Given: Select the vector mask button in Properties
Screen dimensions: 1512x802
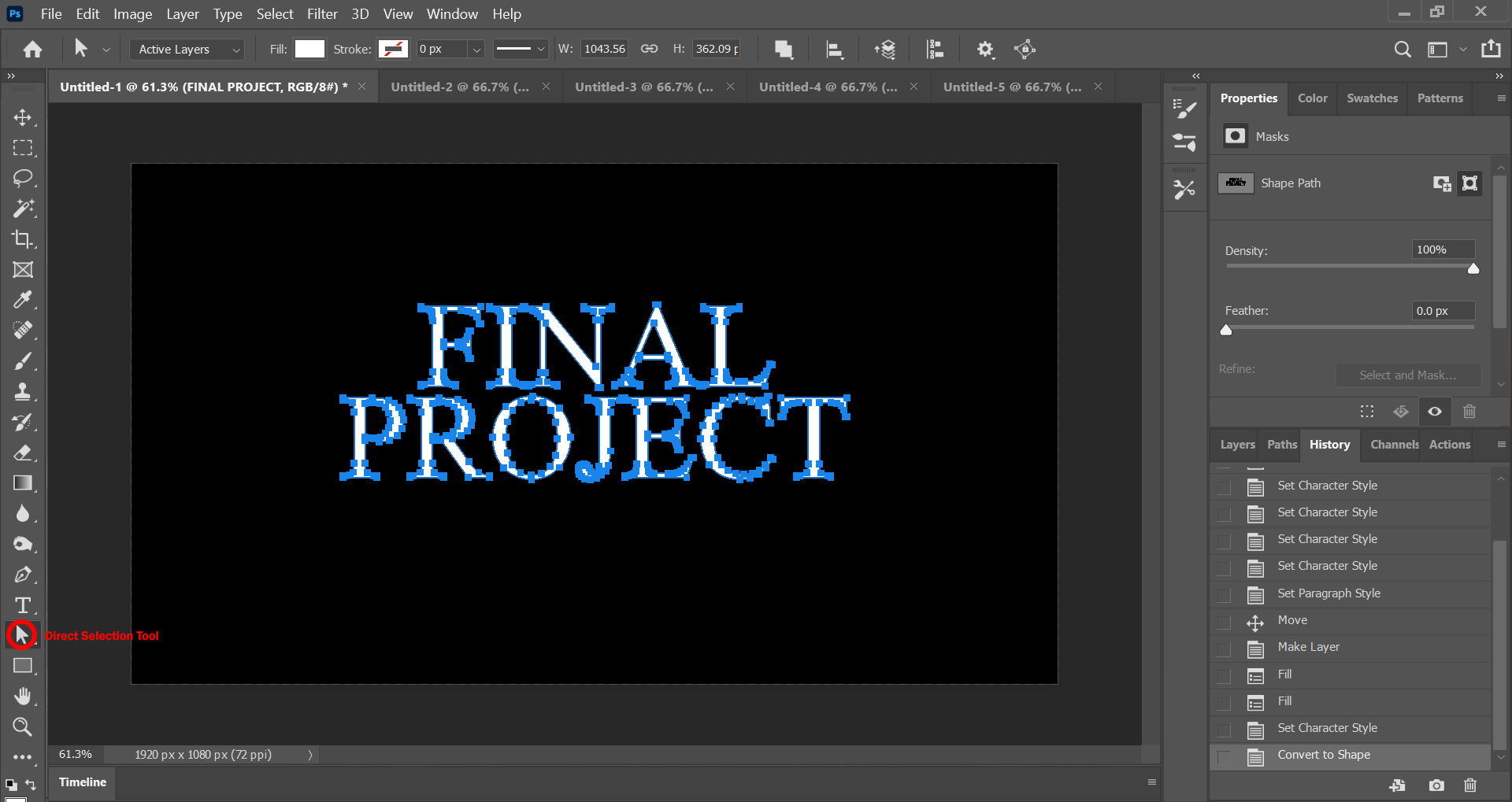Looking at the screenshot, I should pyautogui.click(x=1469, y=183).
